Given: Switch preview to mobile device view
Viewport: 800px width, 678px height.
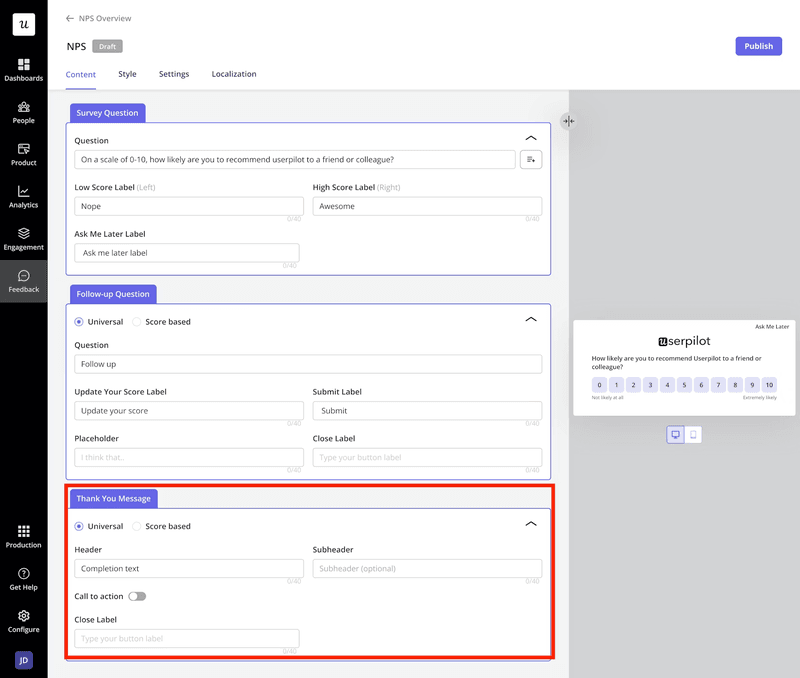Looking at the screenshot, I should [x=694, y=435].
